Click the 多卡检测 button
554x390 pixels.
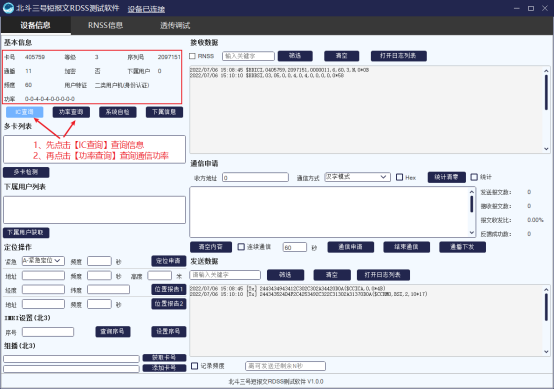(26, 172)
